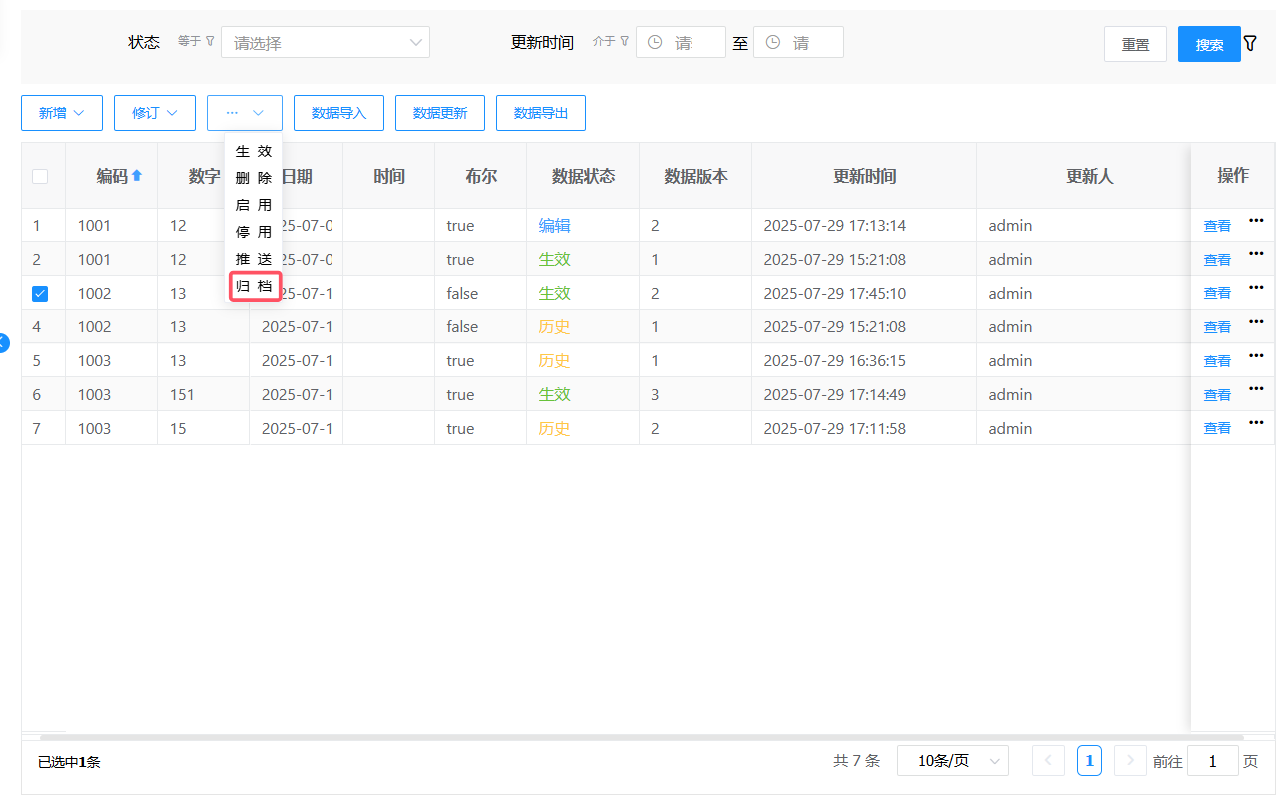
Task: Click the blue 搜索 button
Action: (1209, 45)
